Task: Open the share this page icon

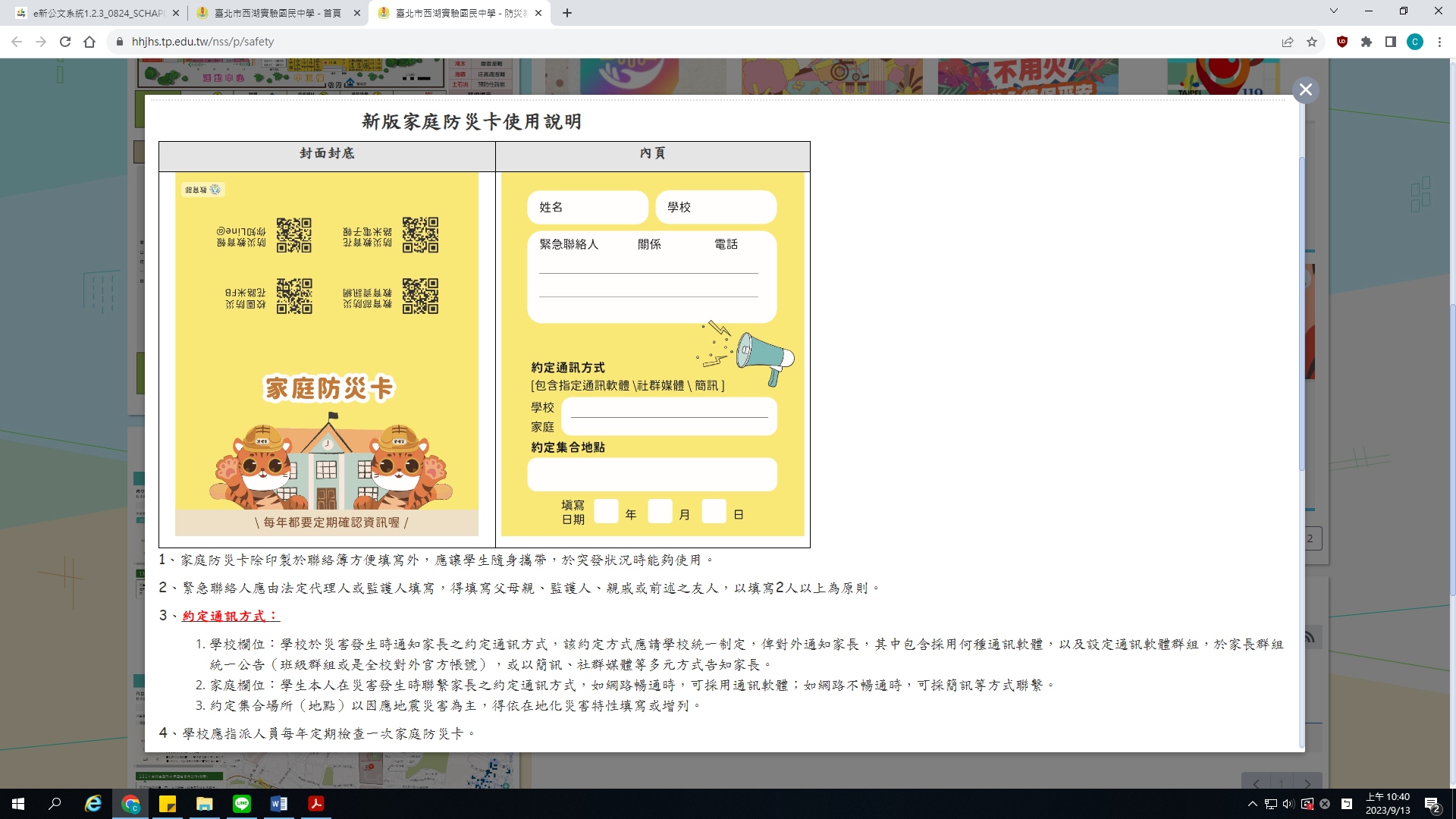Action: pos(1288,42)
